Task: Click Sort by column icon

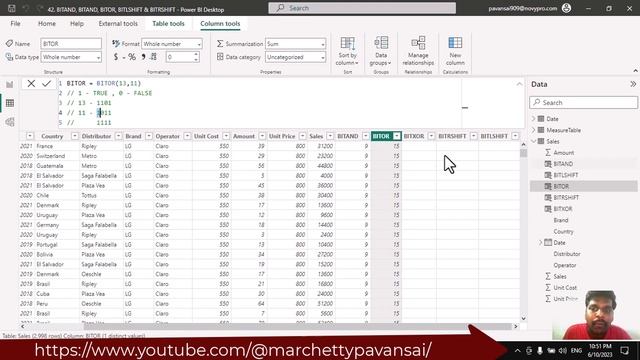Action: pyautogui.click(x=347, y=51)
